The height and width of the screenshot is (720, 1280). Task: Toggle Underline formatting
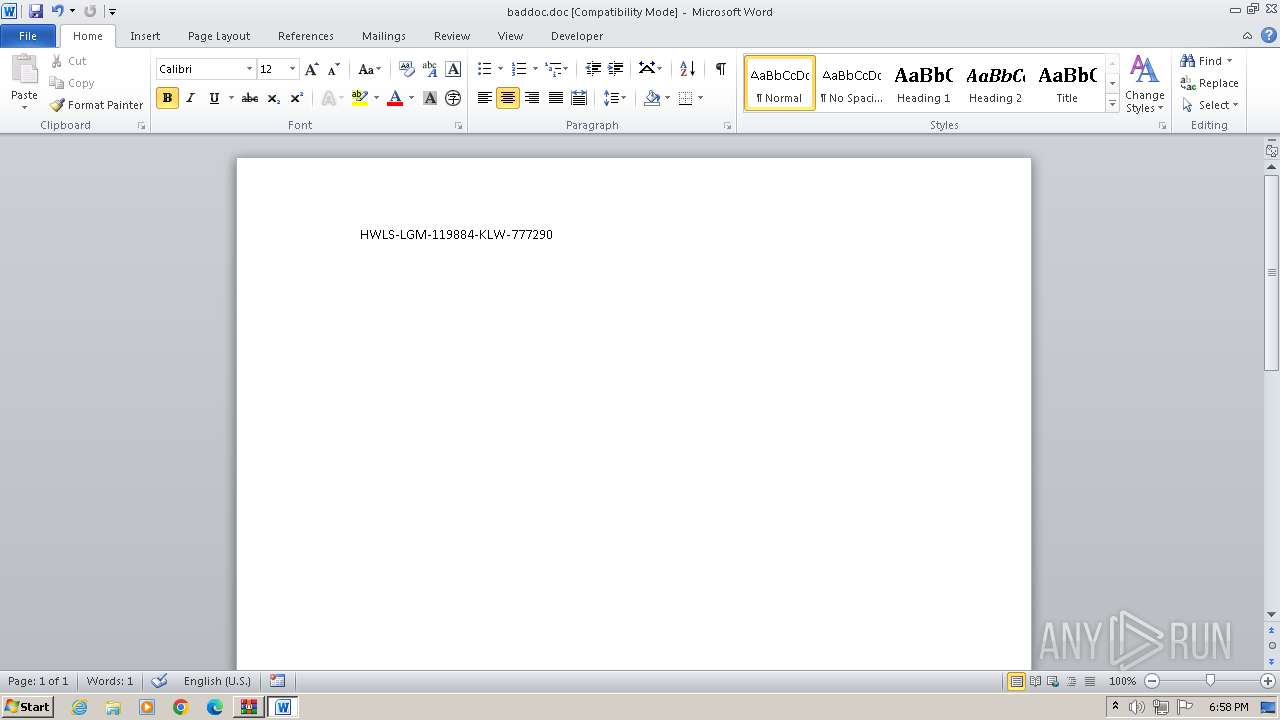point(213,98)
